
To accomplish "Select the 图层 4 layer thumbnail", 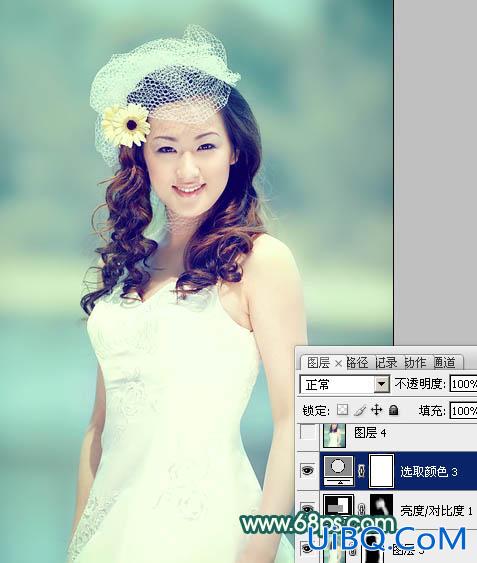I will point(334,435).
